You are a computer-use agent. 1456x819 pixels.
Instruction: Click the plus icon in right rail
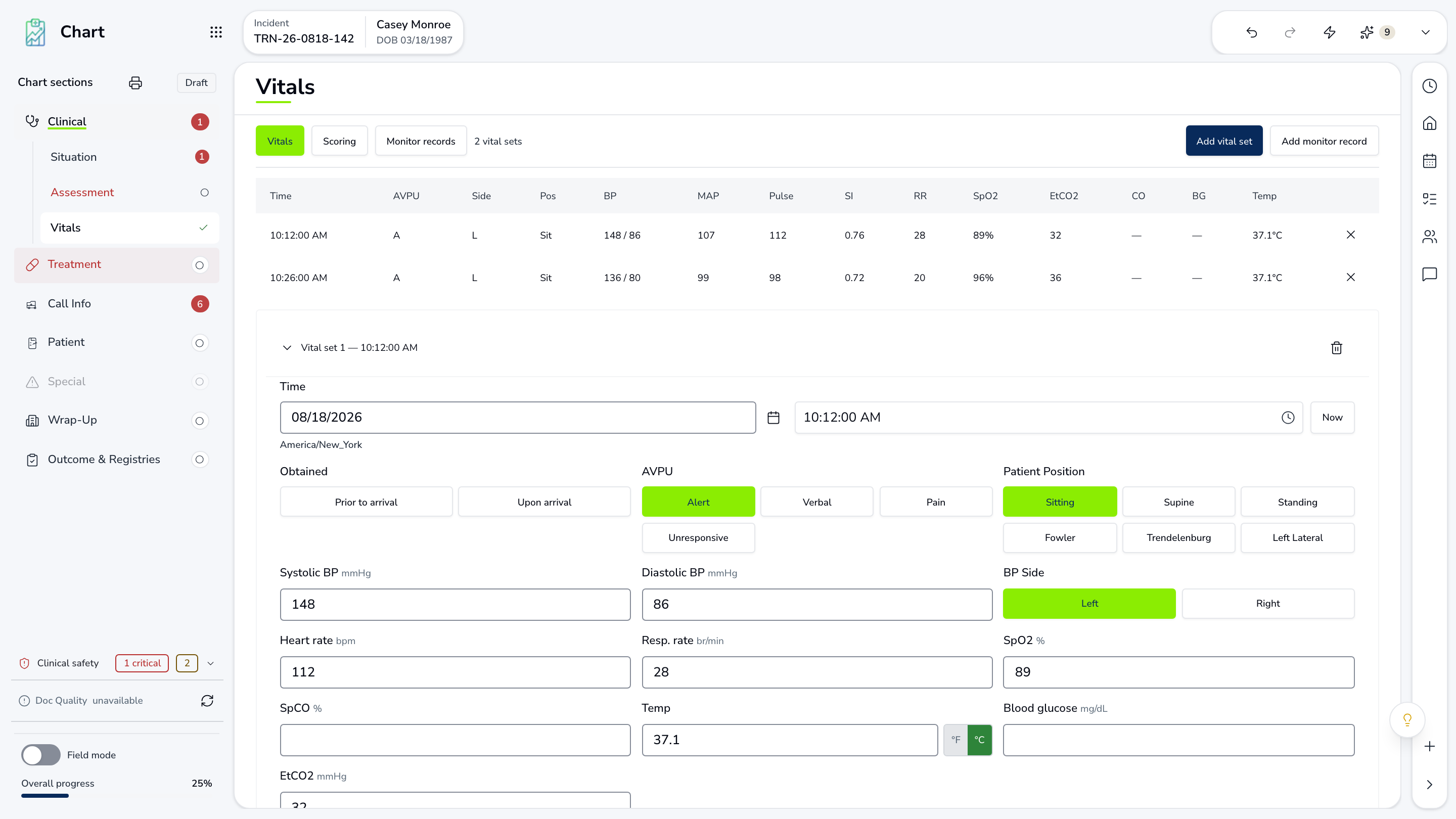click(x=1429, y=746)
